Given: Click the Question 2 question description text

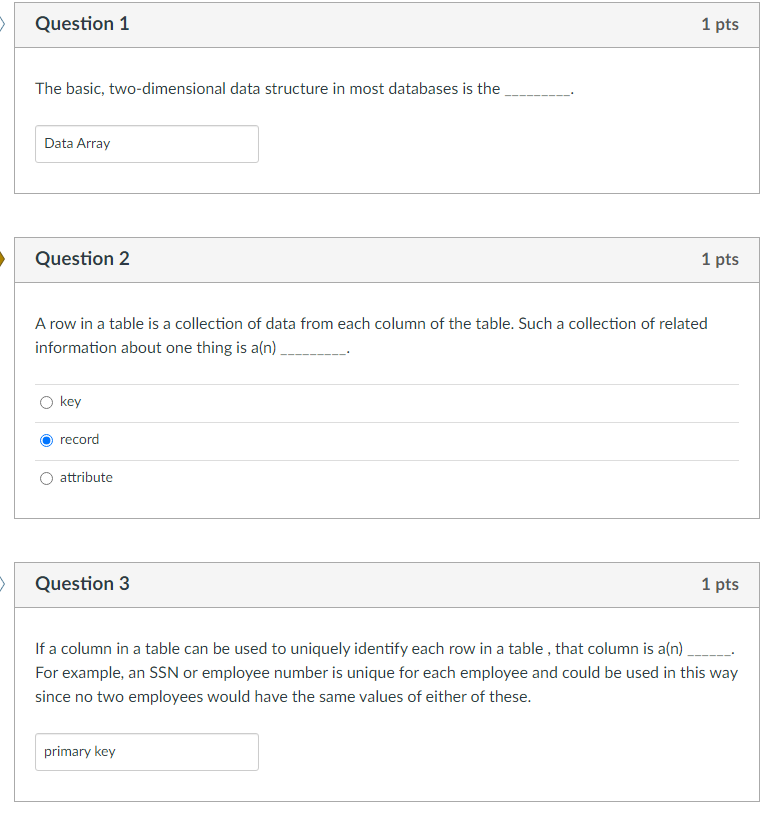Looking at the screenshot, I should pyautogui.click(x=370, y=335).
